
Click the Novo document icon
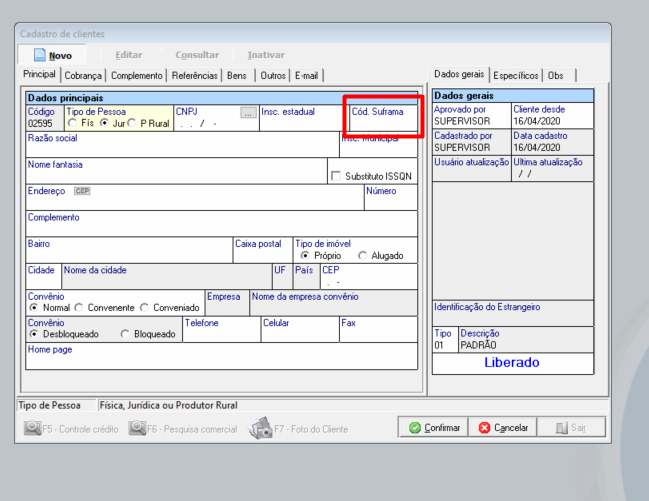40,55
